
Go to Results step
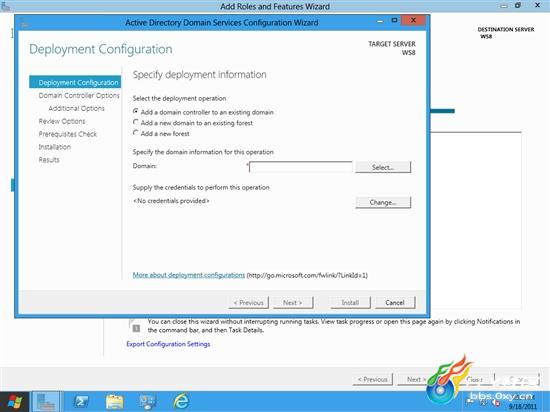[x=49, y=160]
